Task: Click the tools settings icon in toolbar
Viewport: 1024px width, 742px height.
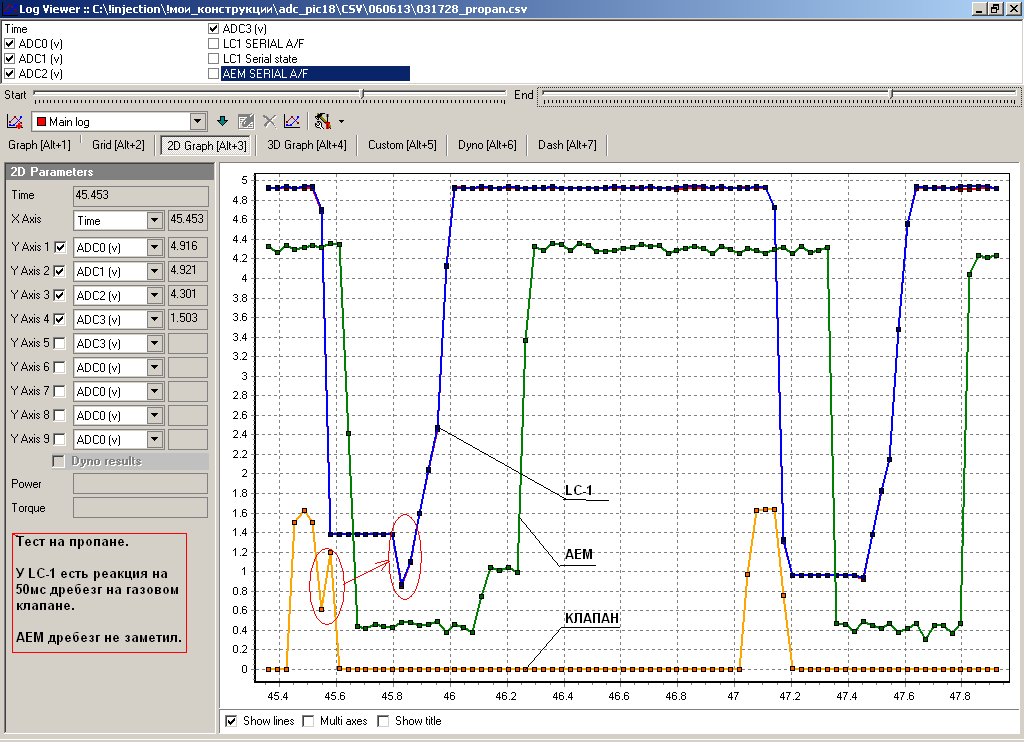Action: click(322, 121)
